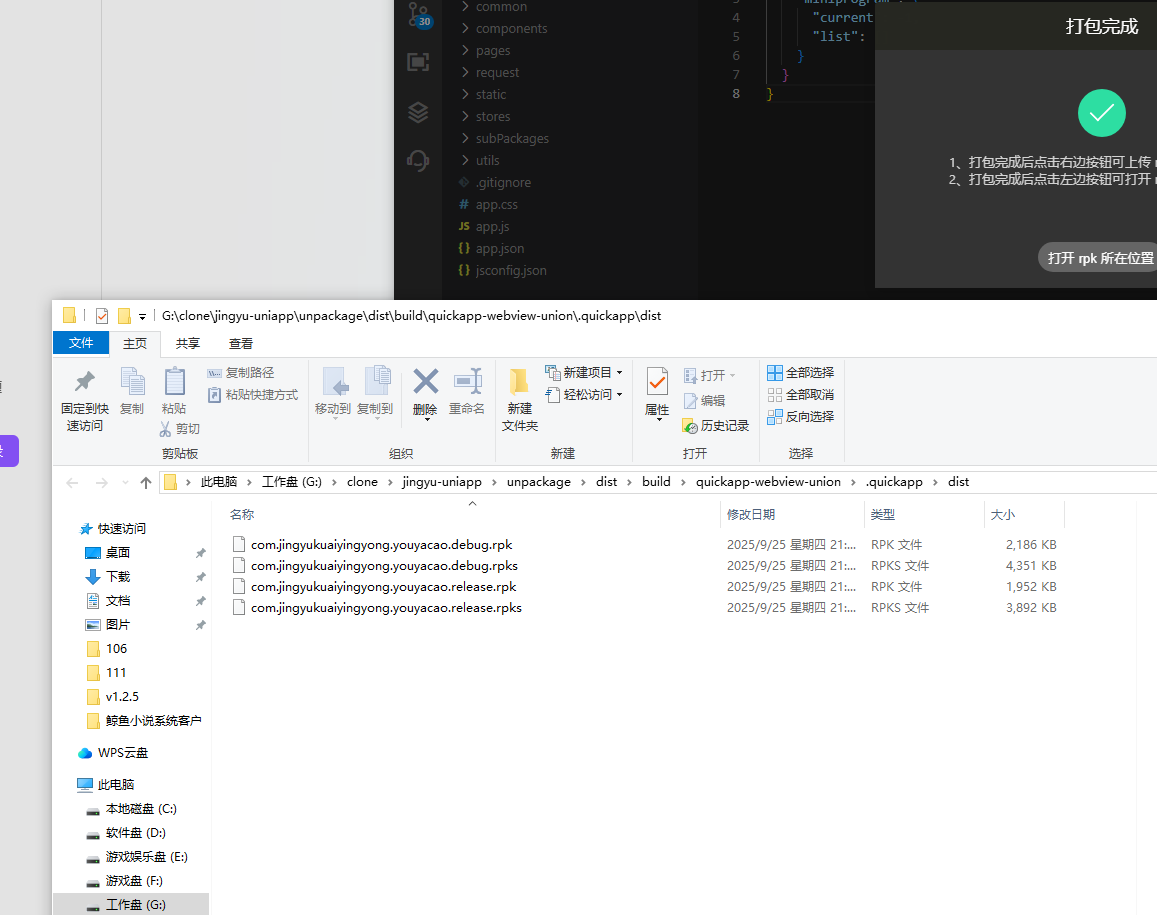Screen dimensions: 1157x915
Task: Click the Back navigation arrow
Action: (x=72, y=483)
